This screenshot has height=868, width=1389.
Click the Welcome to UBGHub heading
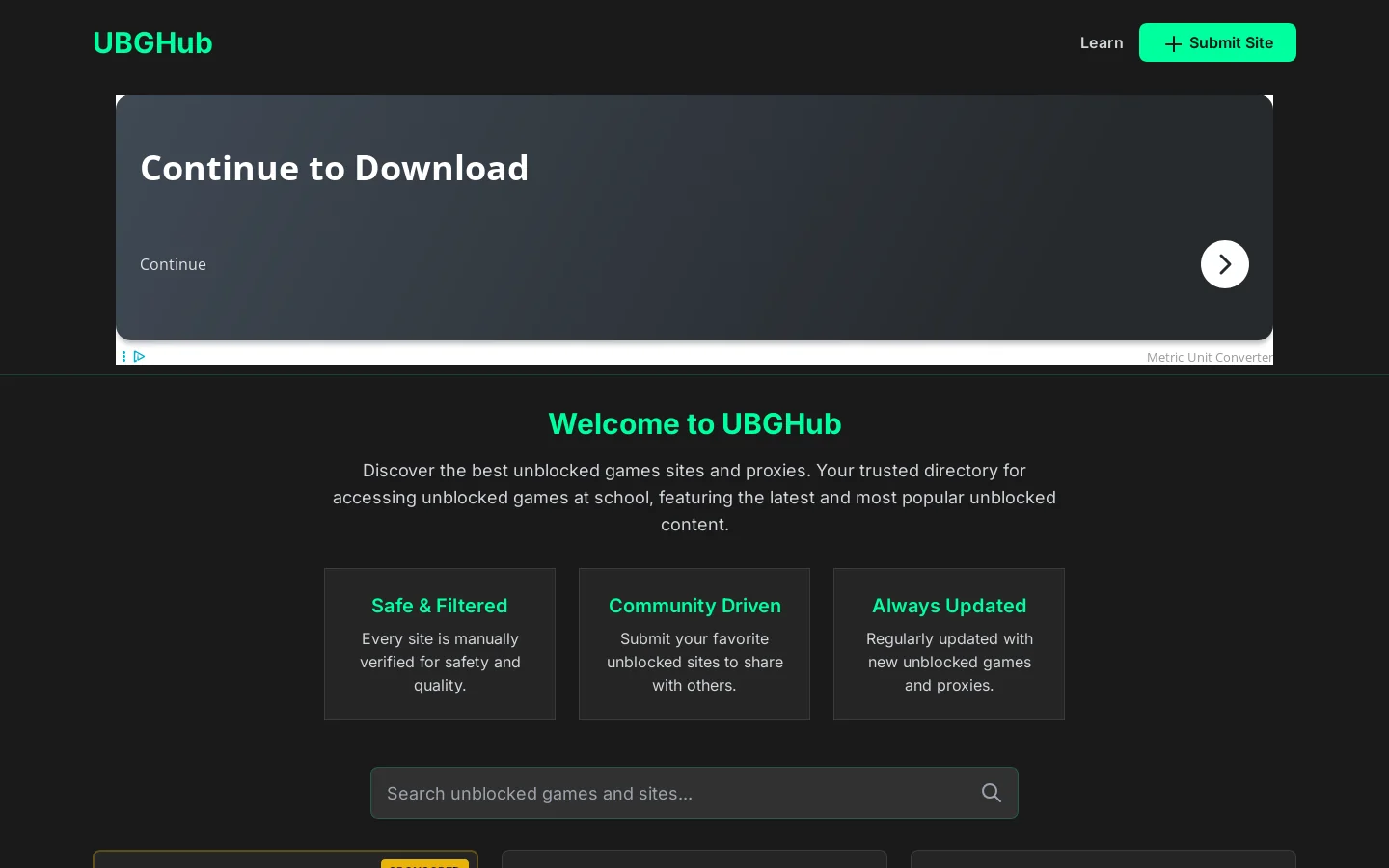[694, 423]
